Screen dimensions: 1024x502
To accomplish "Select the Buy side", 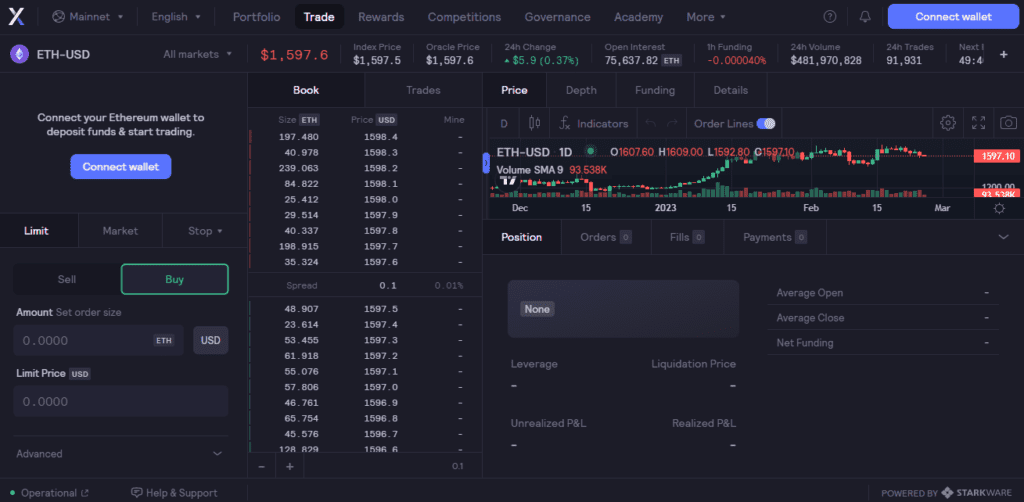I will pyautogui.click(x=174, y=279).
